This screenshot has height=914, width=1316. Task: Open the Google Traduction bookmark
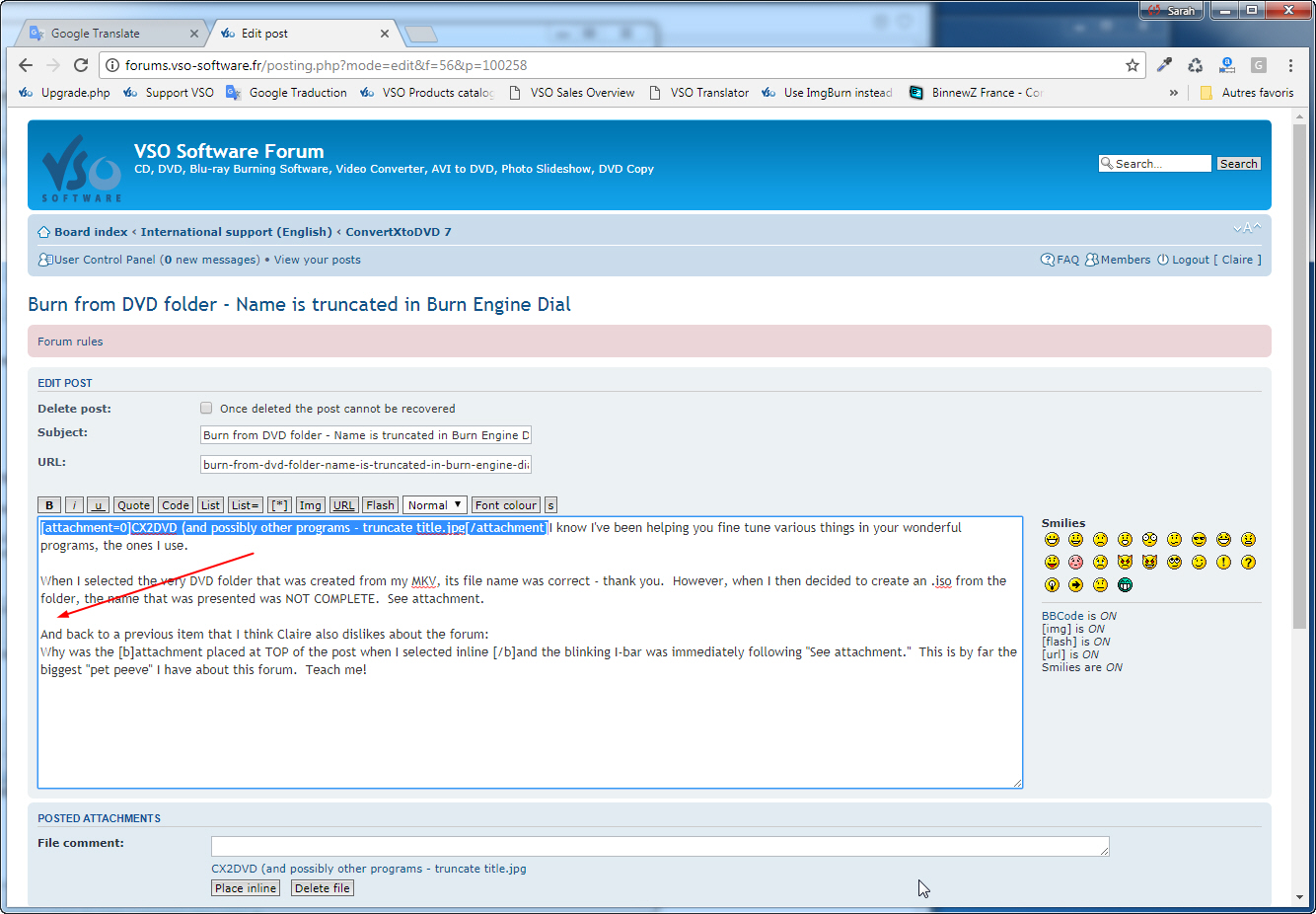(287, 93)
